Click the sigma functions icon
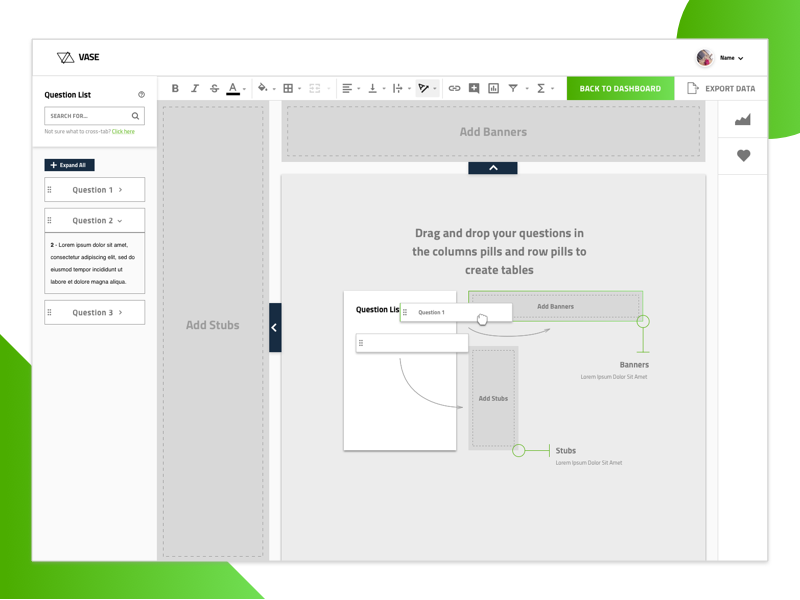The height and width of the screenshot is (600, 800). tap(541, 88)
